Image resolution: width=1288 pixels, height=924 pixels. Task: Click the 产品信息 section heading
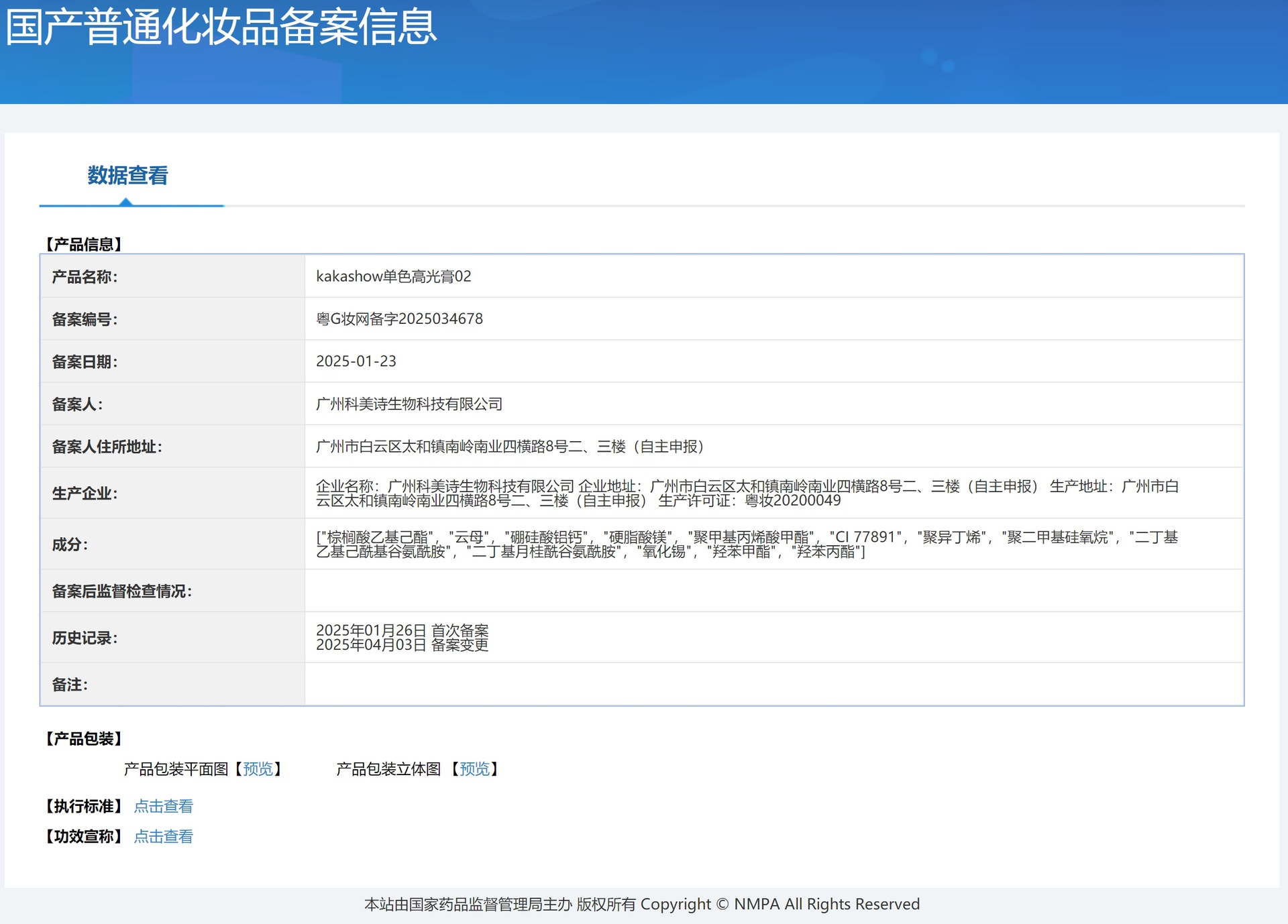coord(84,244)
